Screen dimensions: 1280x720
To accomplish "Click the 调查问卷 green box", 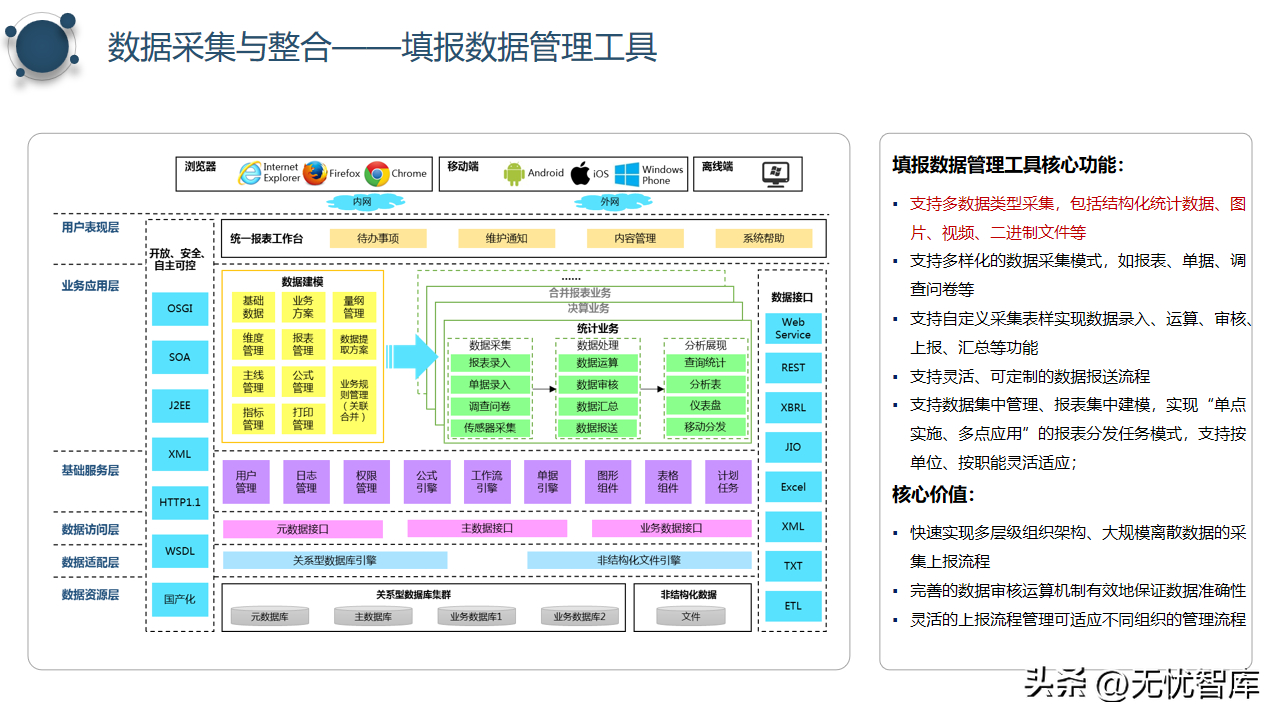I will click(x=489, y=406).
